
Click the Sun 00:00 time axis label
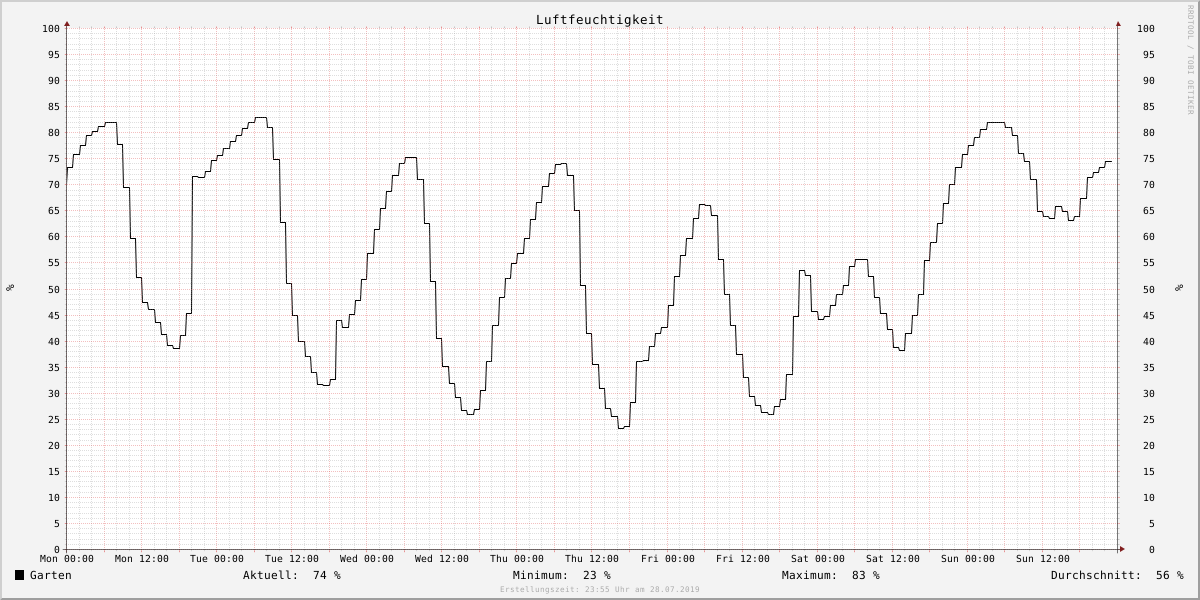pos(968,559)
